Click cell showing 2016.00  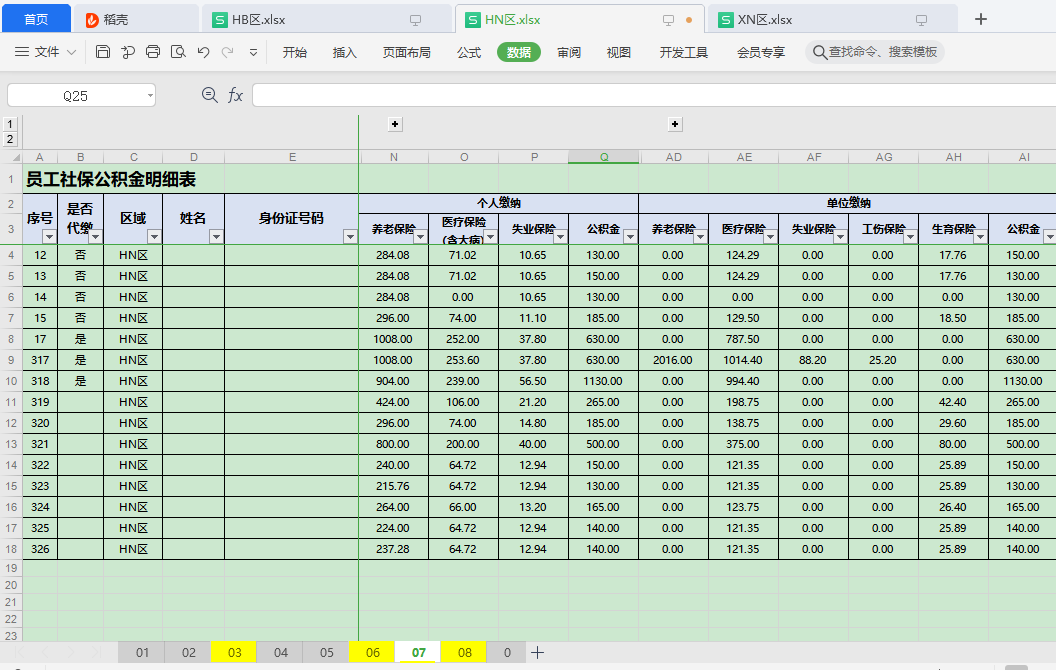point(673,360)
